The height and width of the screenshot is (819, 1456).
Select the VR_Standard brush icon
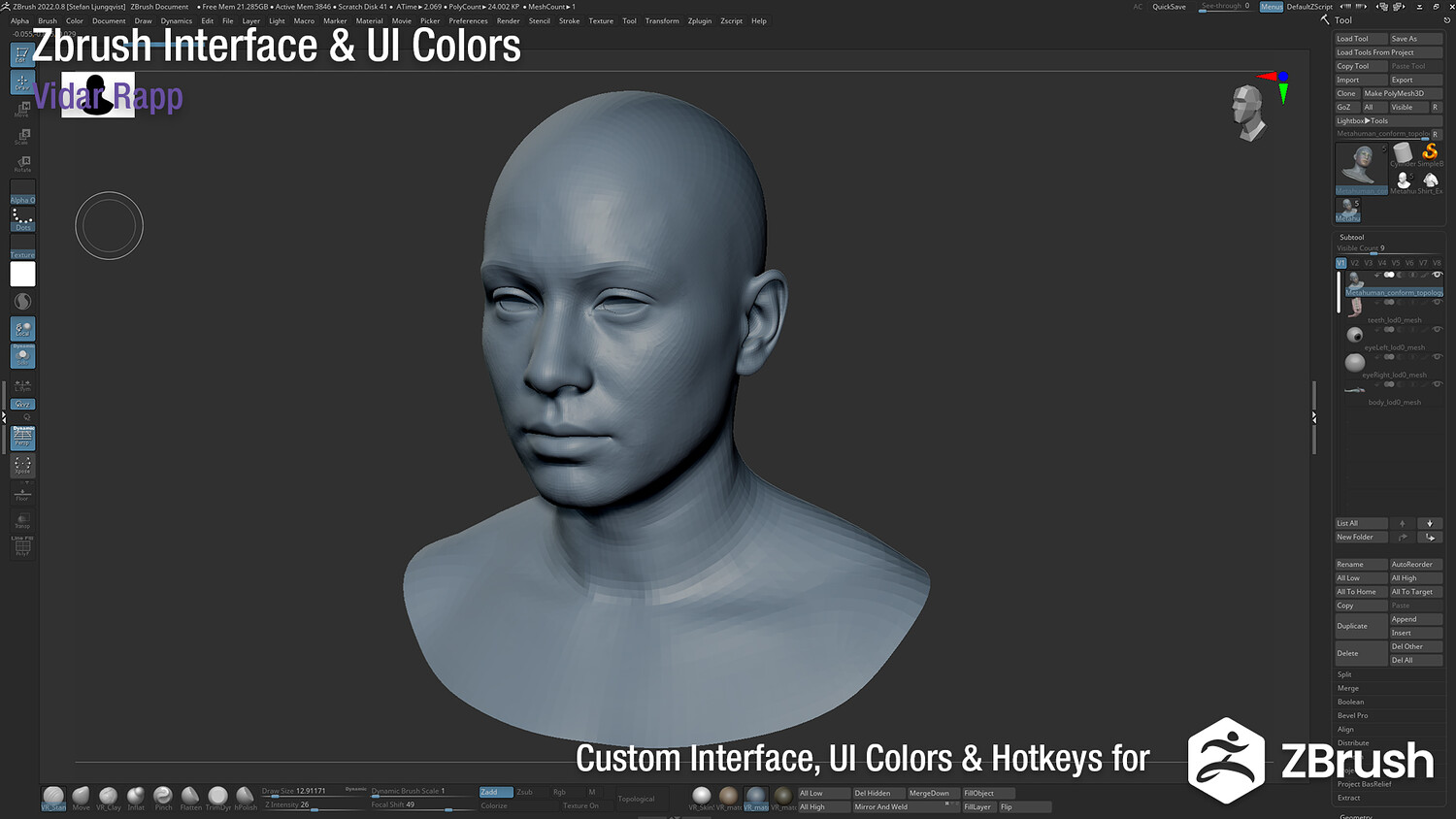coord(53,798)
